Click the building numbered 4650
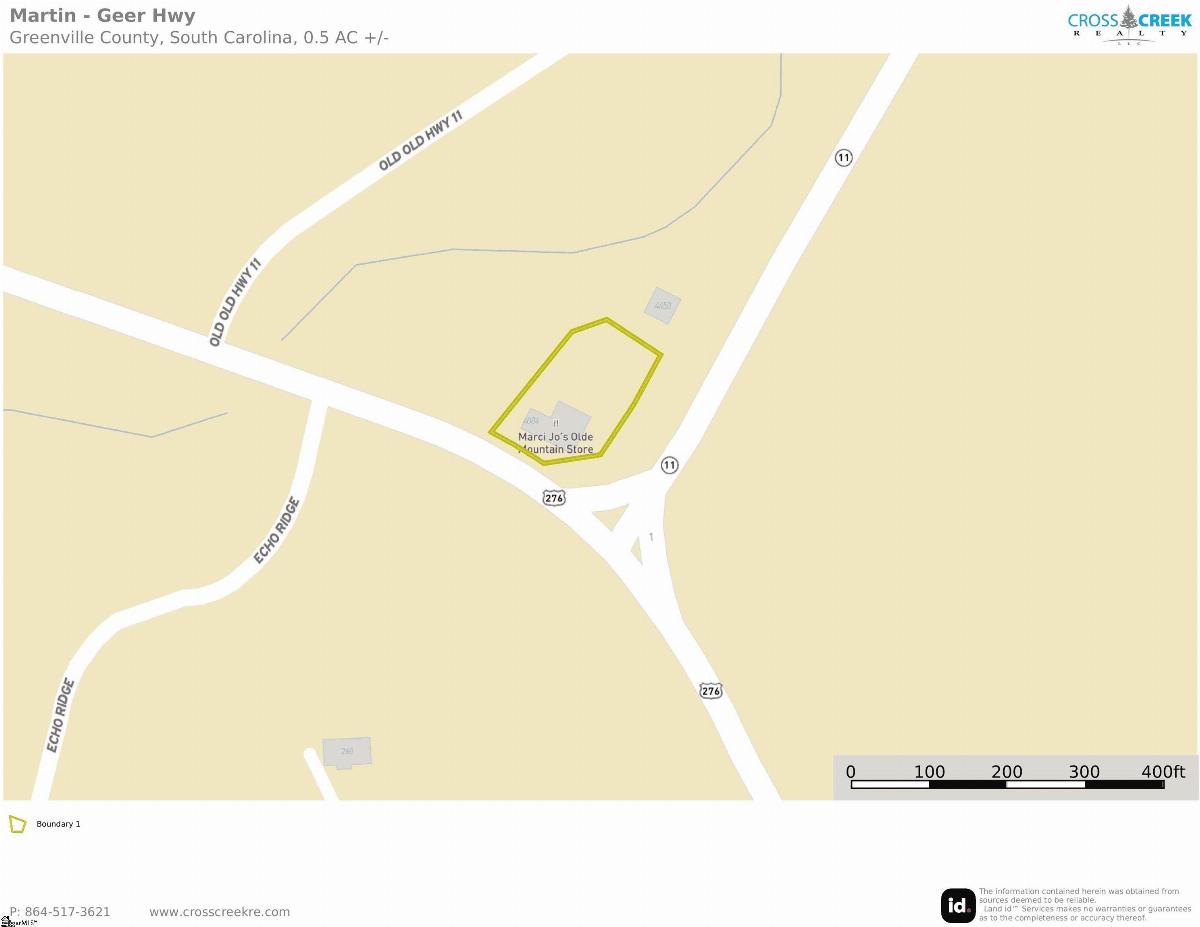This screenshot has width=1200, height=927. pos(662,305)
